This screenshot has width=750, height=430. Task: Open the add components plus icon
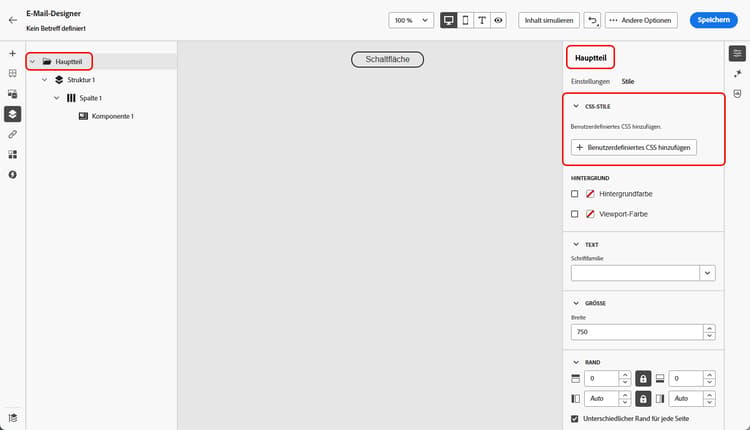pyautogui.click(x=12, y=53)
